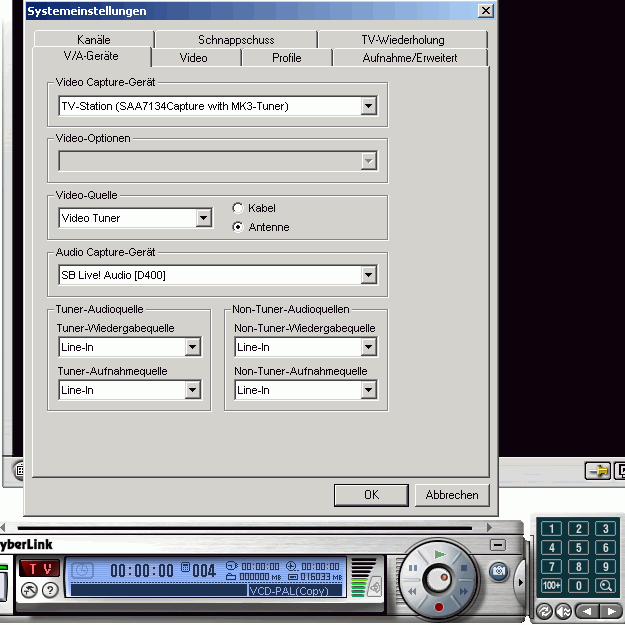Select channel keypad number 2
The width and height of the screenshot is (625, 625).
578,529
